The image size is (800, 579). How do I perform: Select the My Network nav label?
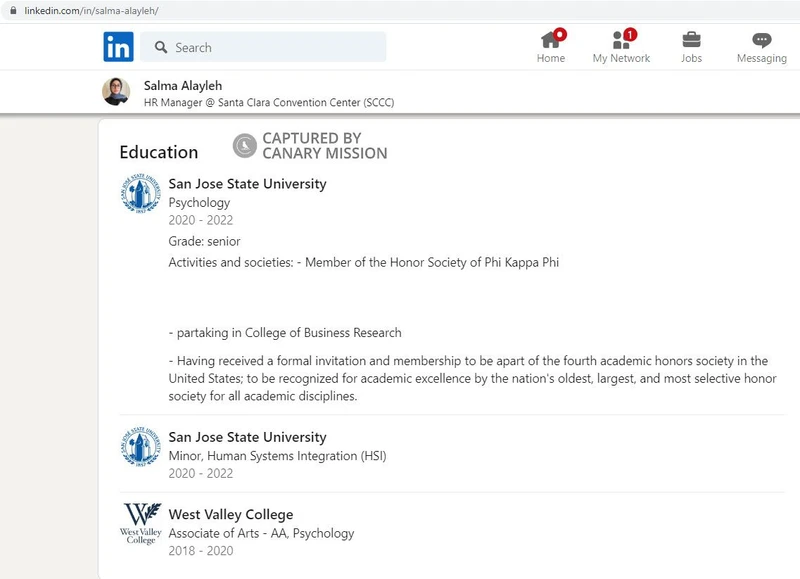621,58
